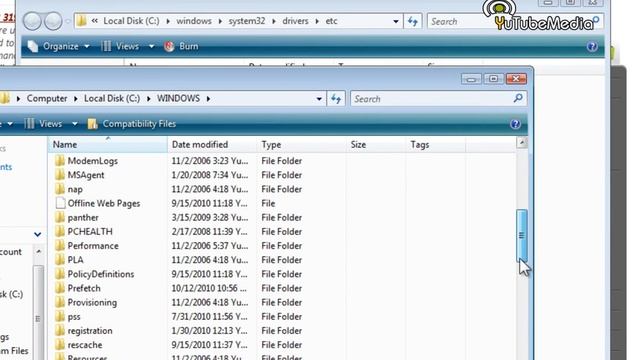640x360 pixels.
Task: Click the help icon in the WINDOWS window toolbar
Action: [515, 124]
